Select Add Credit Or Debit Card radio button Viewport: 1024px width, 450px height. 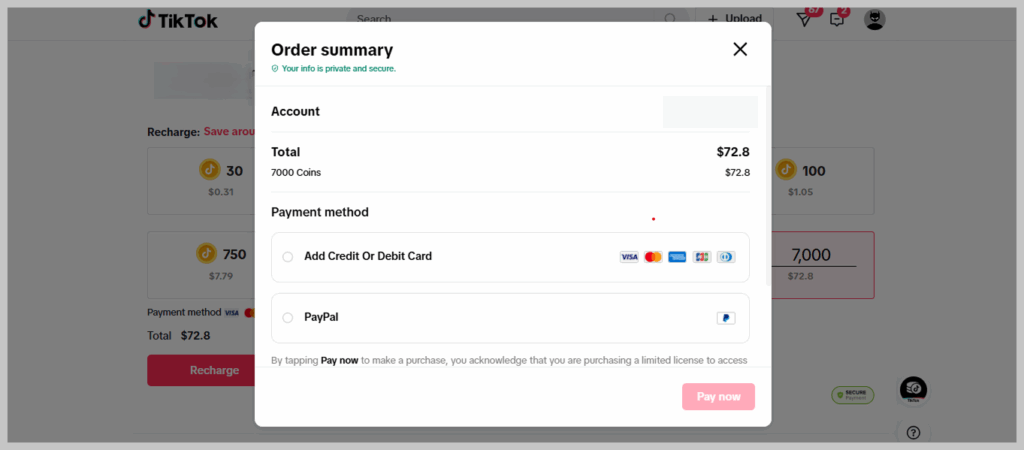click(x=287, y=257)
